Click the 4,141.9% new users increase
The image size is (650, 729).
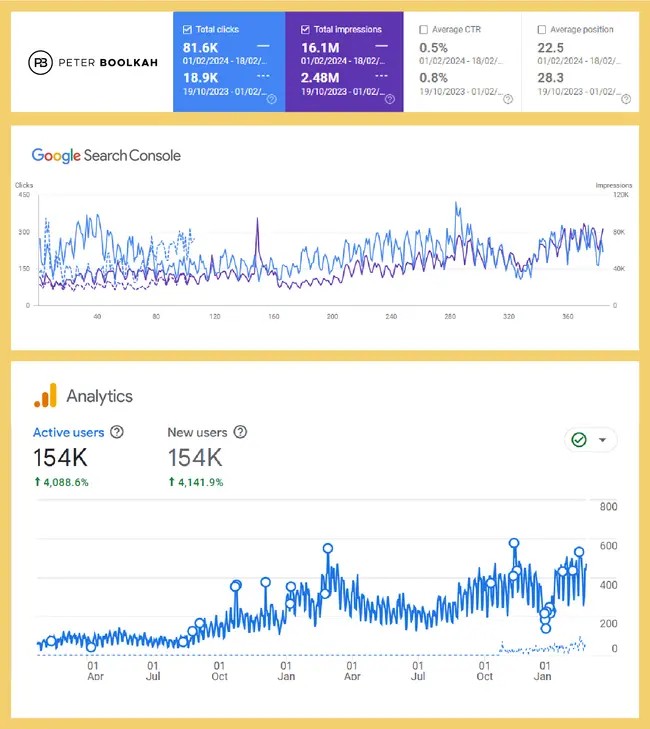[196, 482]
